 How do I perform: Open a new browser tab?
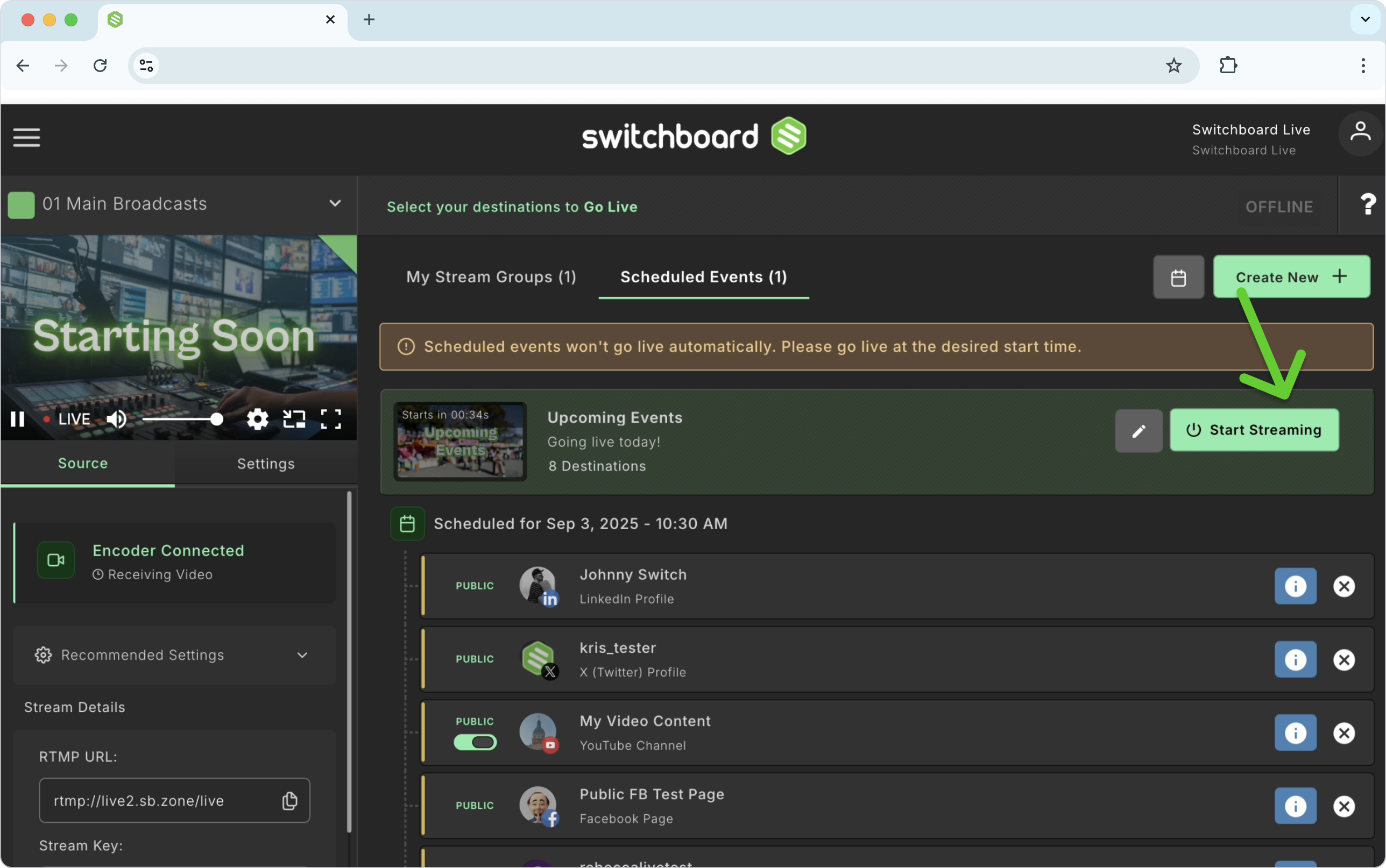pos(369,19)
